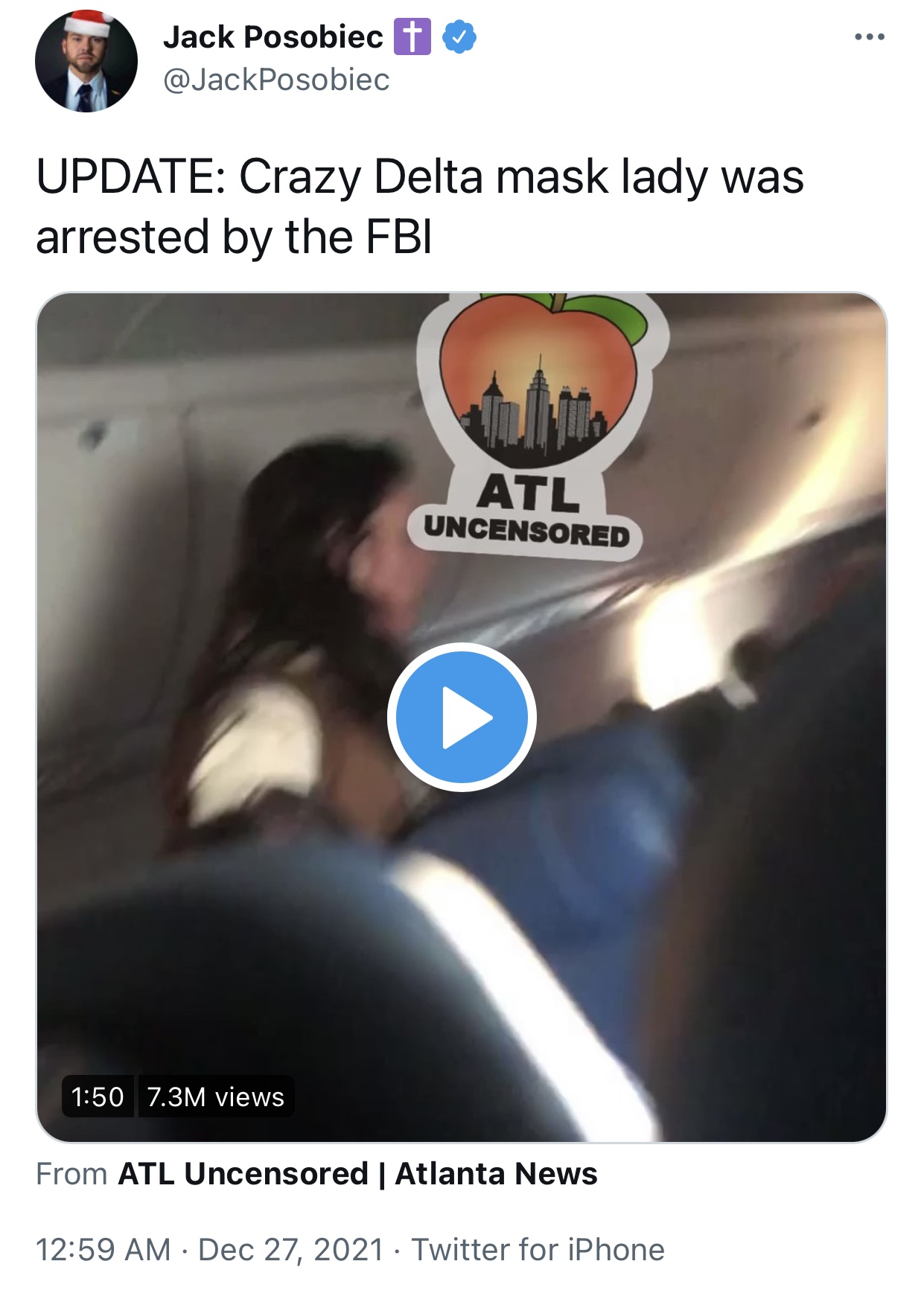This screenshot has width=924, height=1299.
Task: Select the tweet text about FBI arrest
Action: pos(420,206)
